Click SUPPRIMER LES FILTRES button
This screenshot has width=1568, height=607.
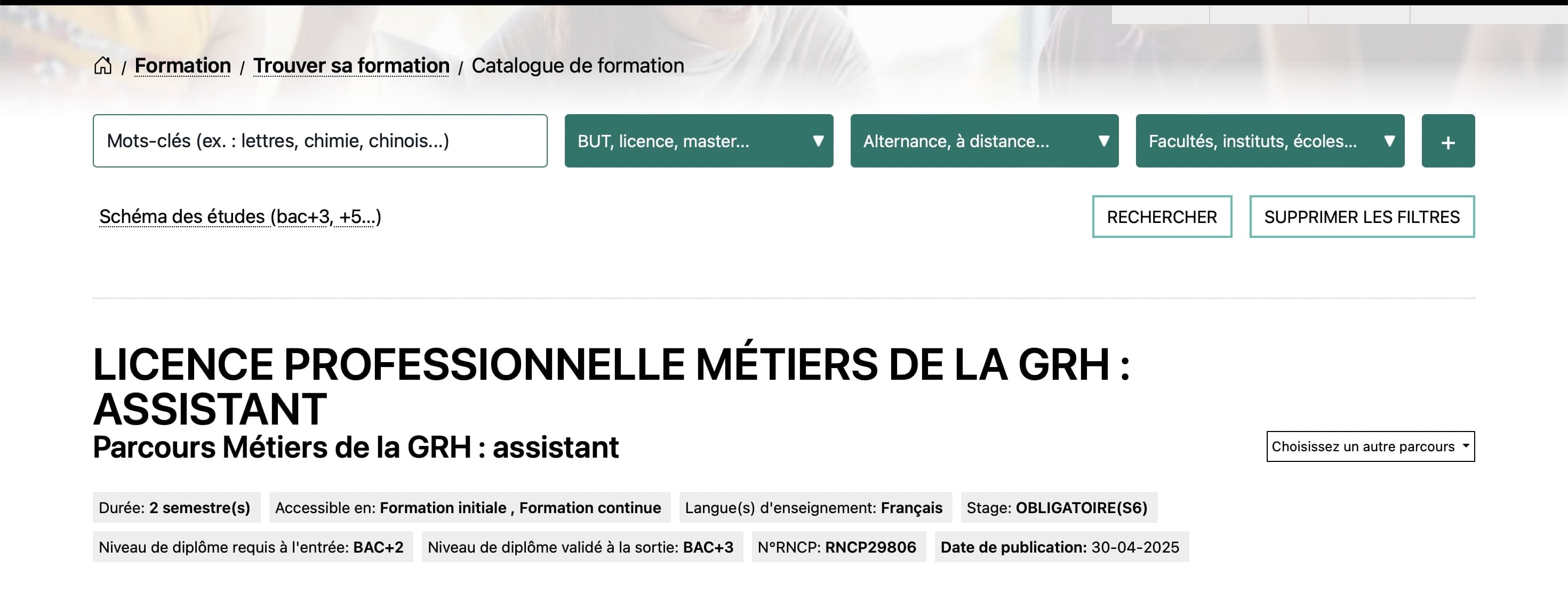(1362, 217)
